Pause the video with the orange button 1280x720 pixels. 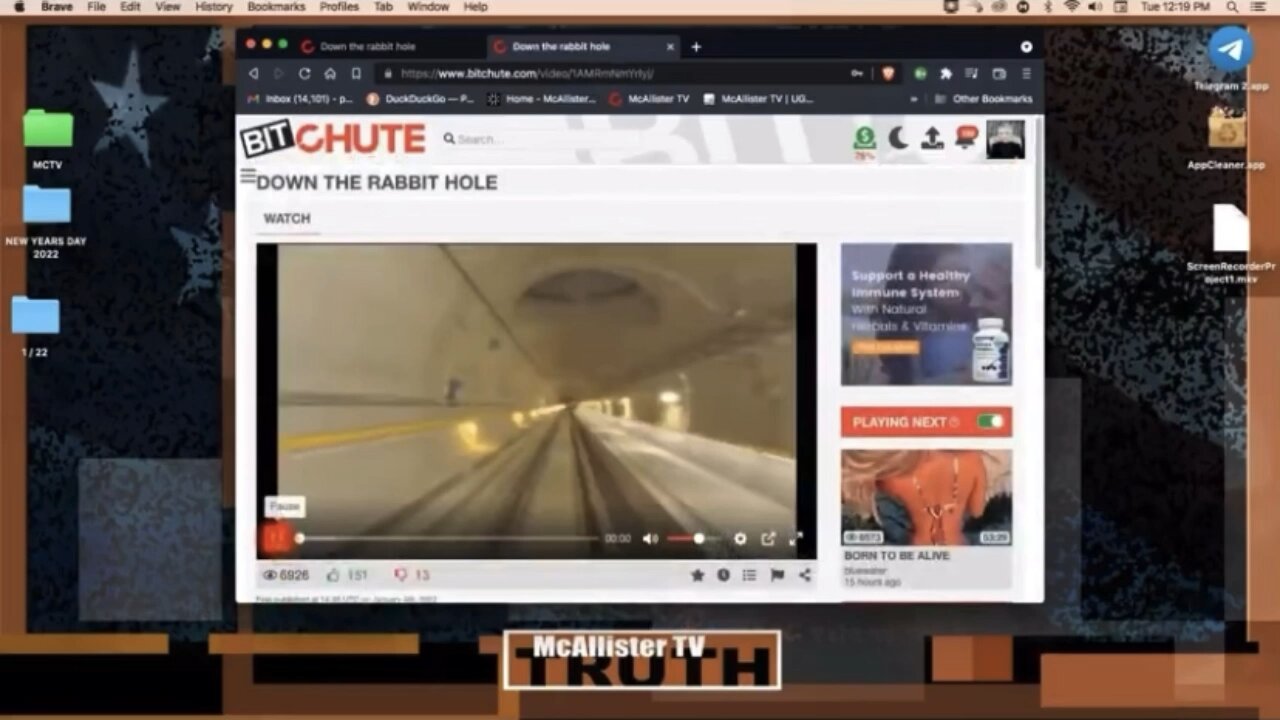[x=277, y=539]
